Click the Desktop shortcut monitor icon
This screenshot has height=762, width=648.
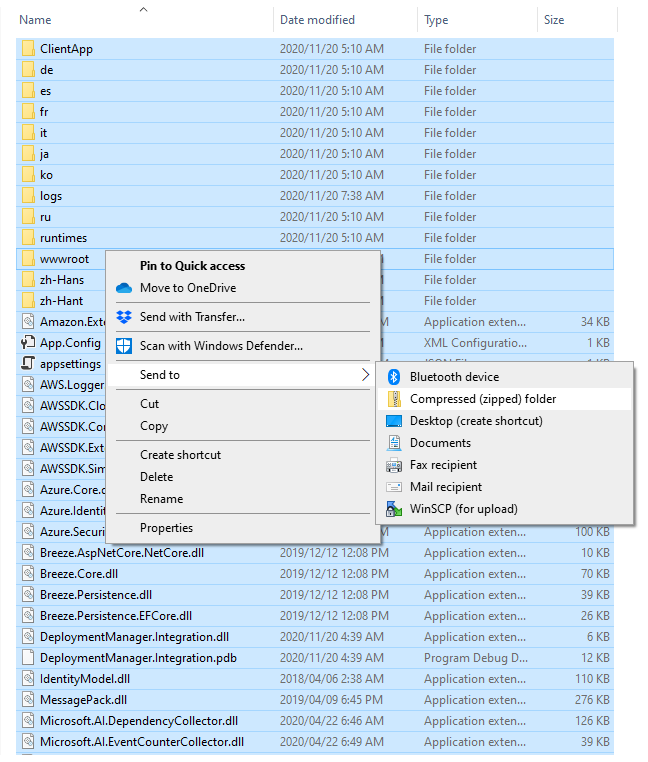(x=394, y=421)
